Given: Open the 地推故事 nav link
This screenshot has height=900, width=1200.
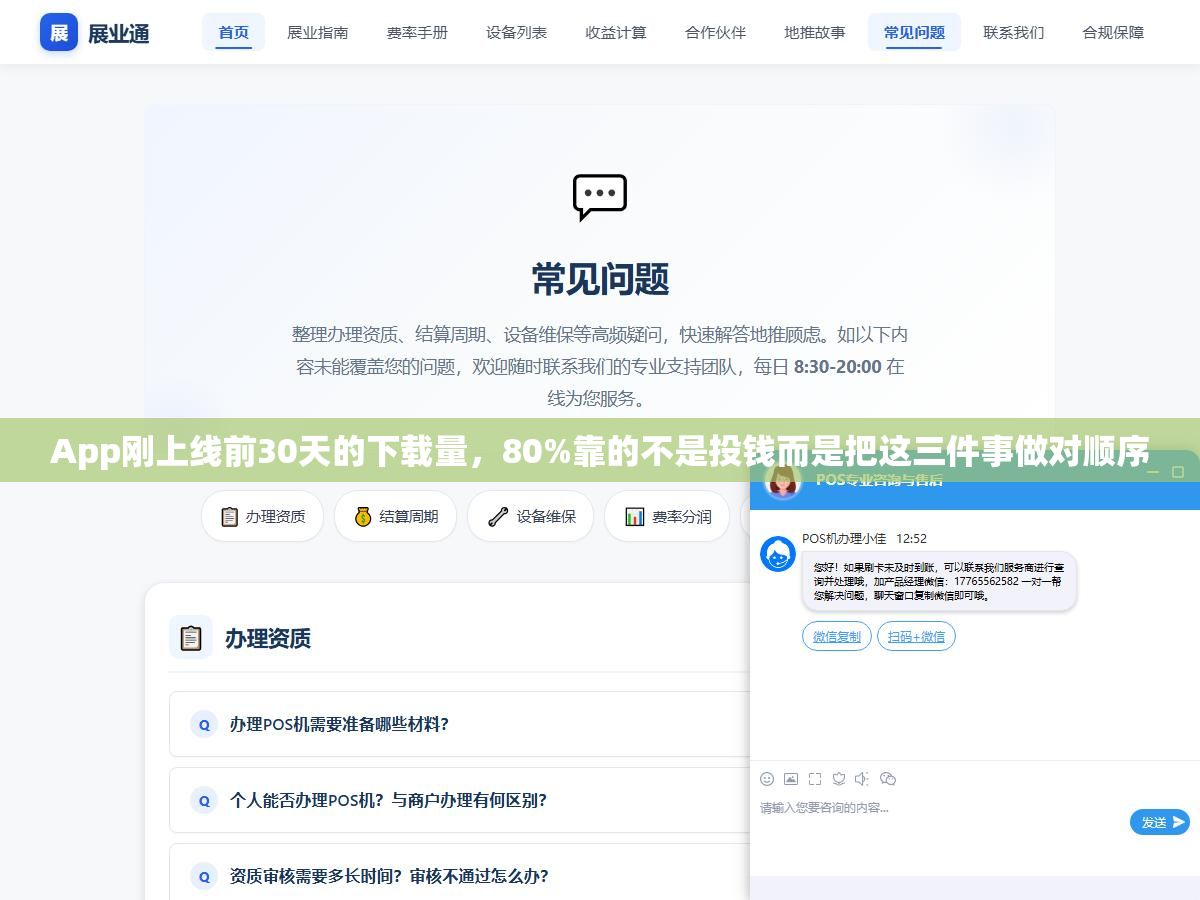Looking at the screenshot, I should tap(815, 32).
